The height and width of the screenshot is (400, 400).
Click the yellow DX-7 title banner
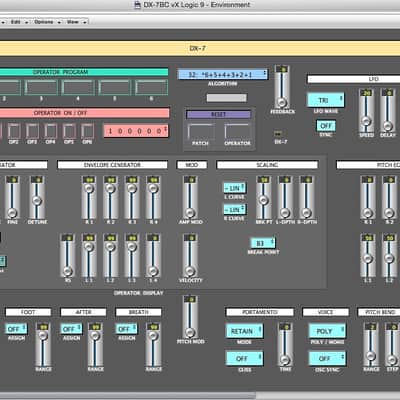click(200, 49)
